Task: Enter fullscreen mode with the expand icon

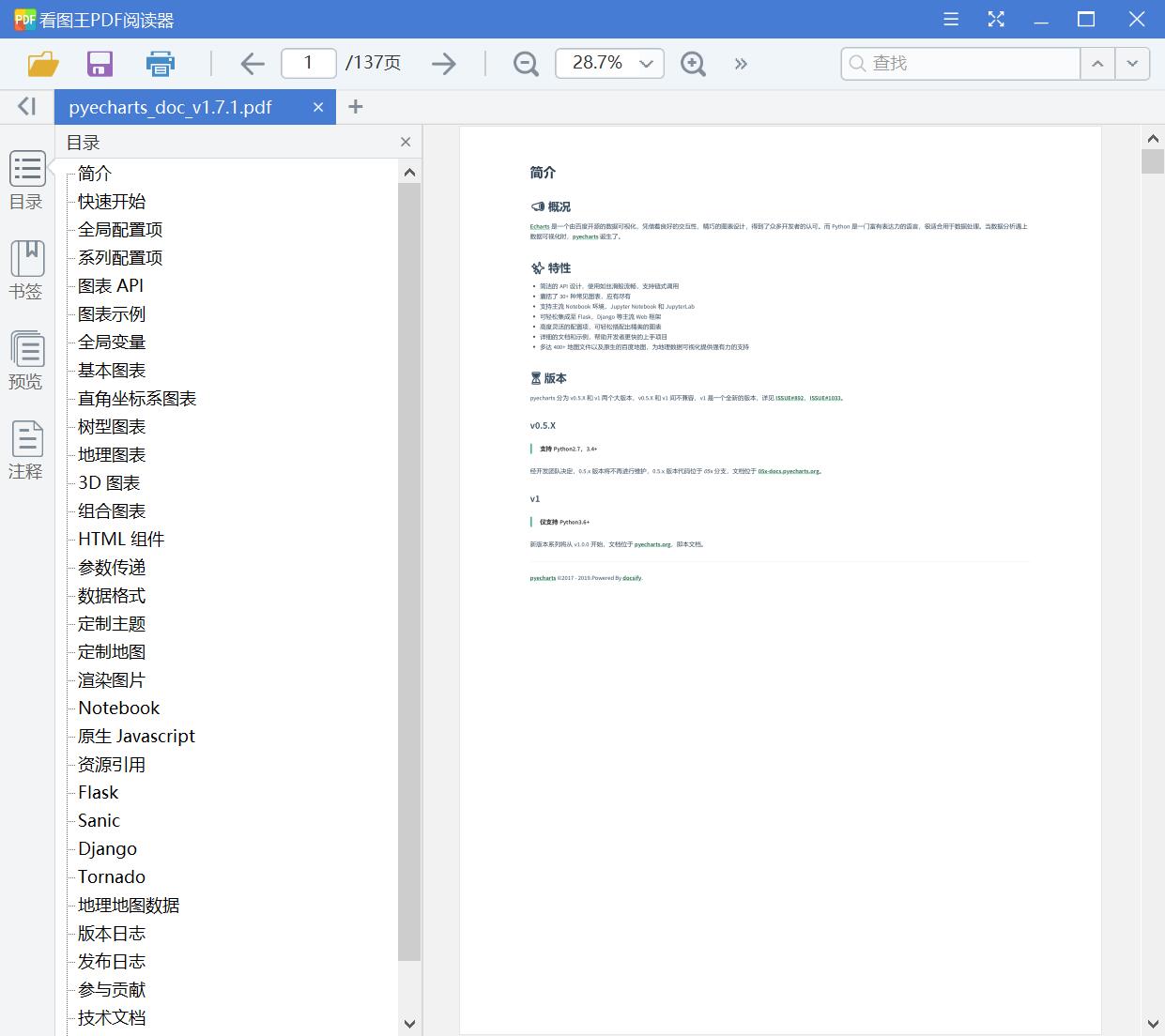Action: tap(995, 18)
